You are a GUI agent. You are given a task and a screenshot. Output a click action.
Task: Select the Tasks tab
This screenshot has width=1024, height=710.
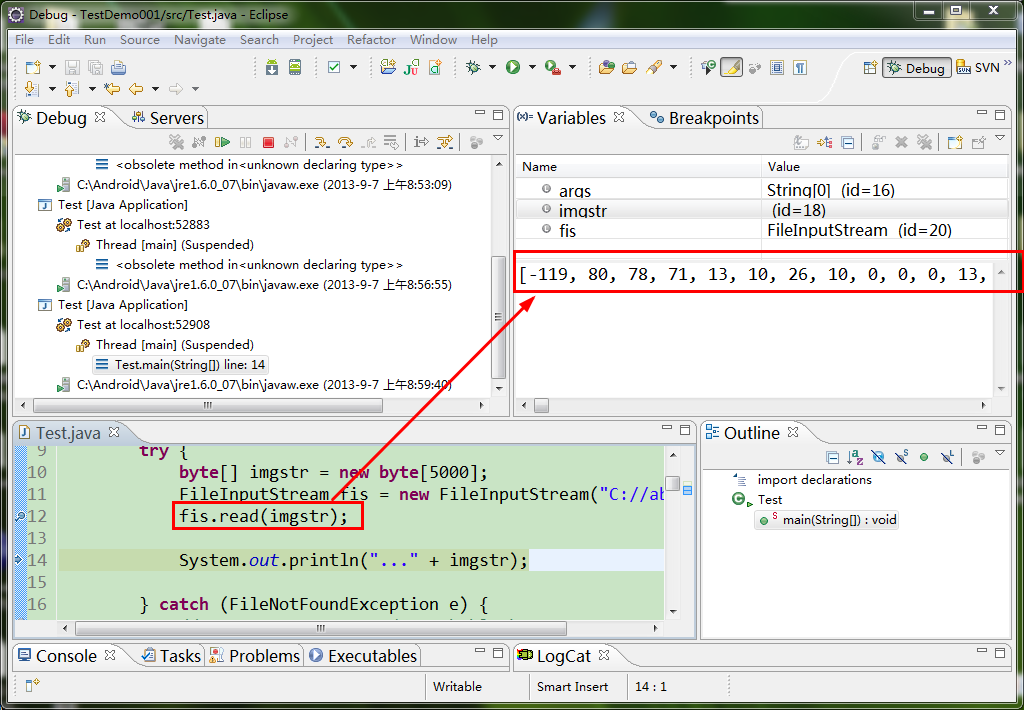pyautogui.click(x=172, y=656)
